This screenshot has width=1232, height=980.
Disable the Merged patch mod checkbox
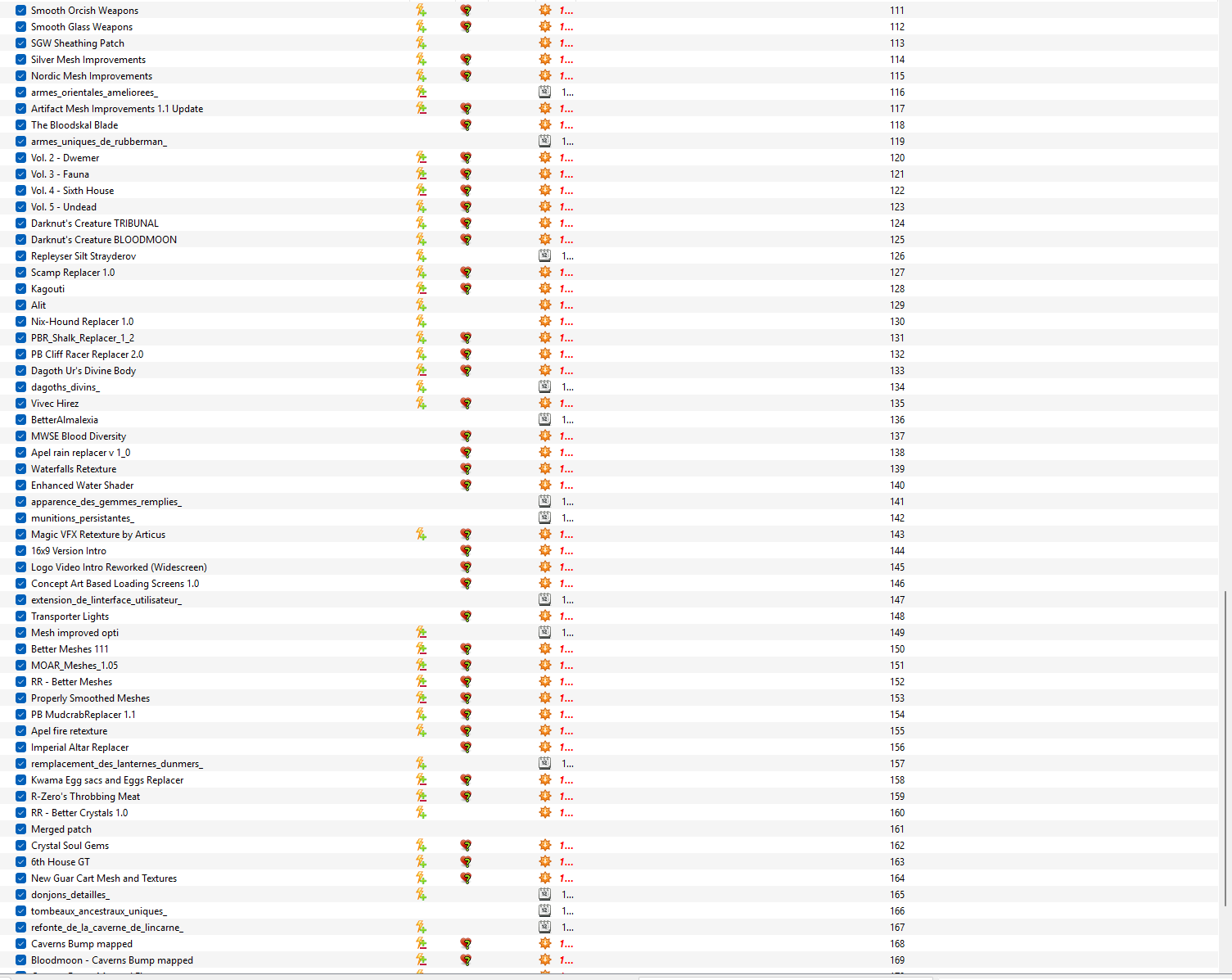(x=21, y=829)
